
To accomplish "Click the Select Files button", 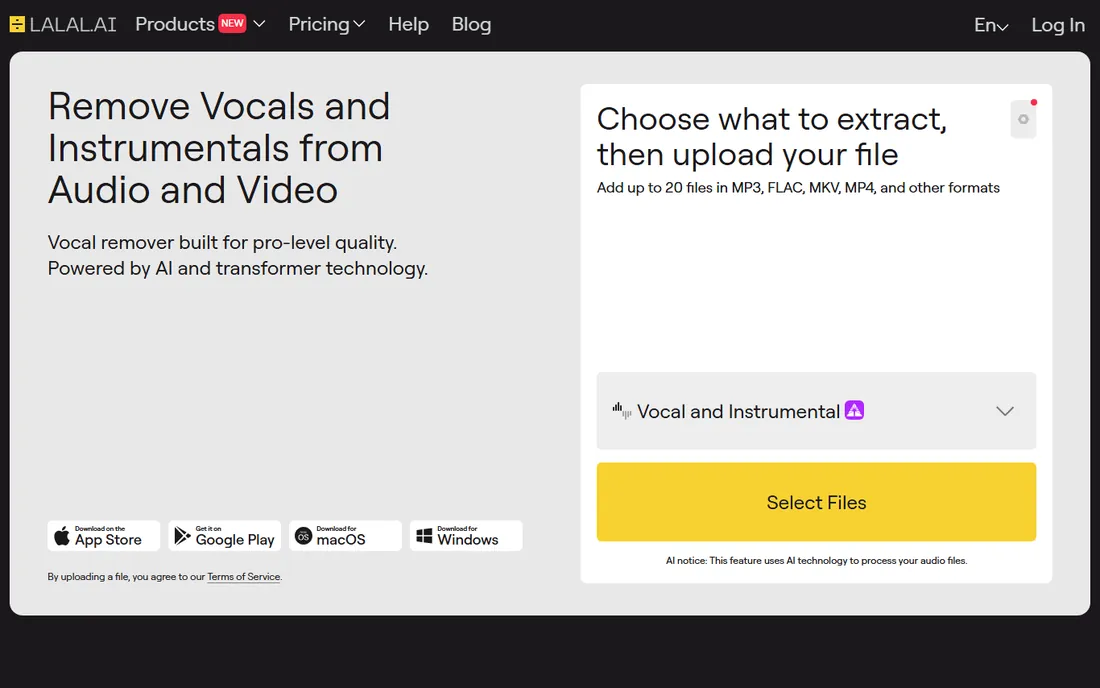I will (x=817, y=502).
